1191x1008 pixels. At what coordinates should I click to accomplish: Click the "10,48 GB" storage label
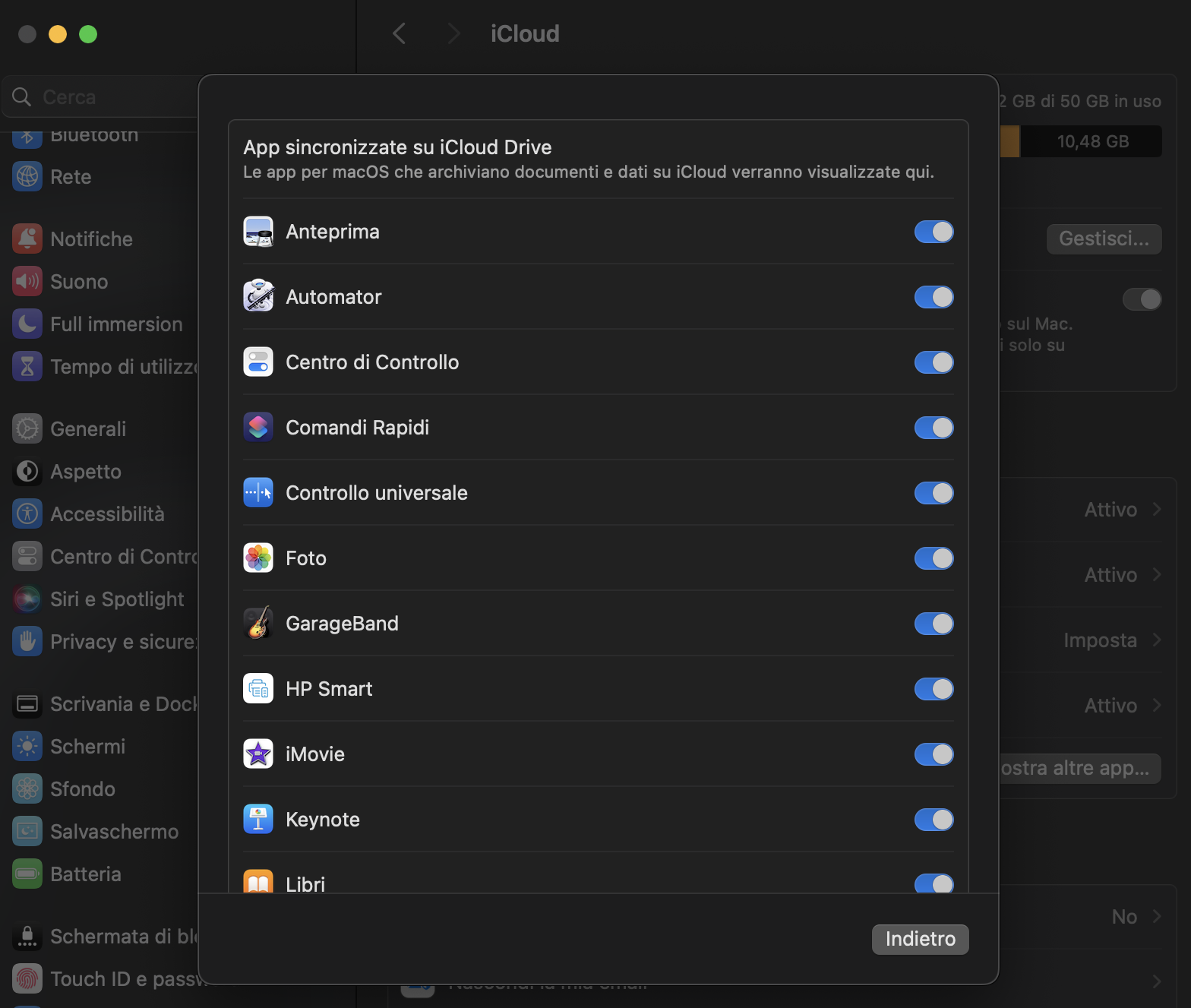pyautogui.click(x=1092, y=141)
